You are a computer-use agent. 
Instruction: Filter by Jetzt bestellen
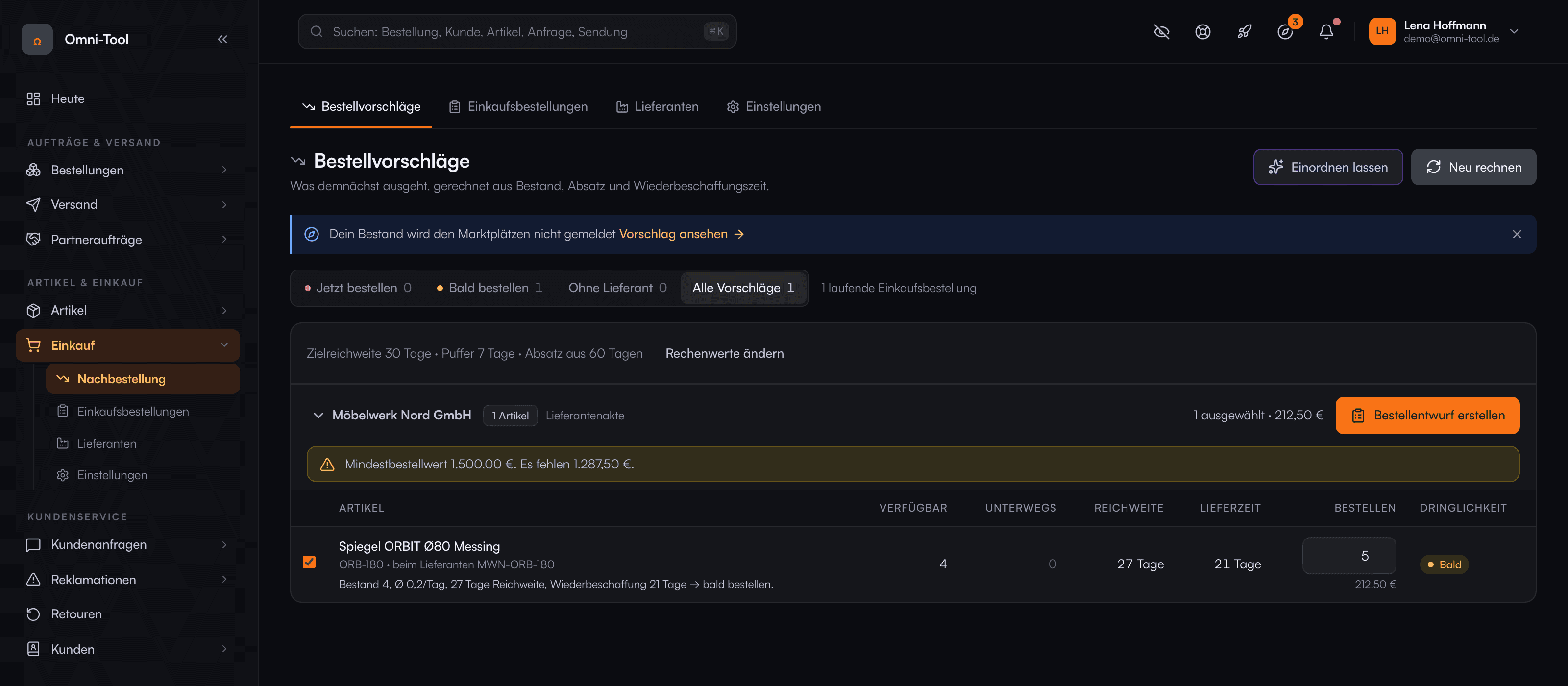[358, 288]
